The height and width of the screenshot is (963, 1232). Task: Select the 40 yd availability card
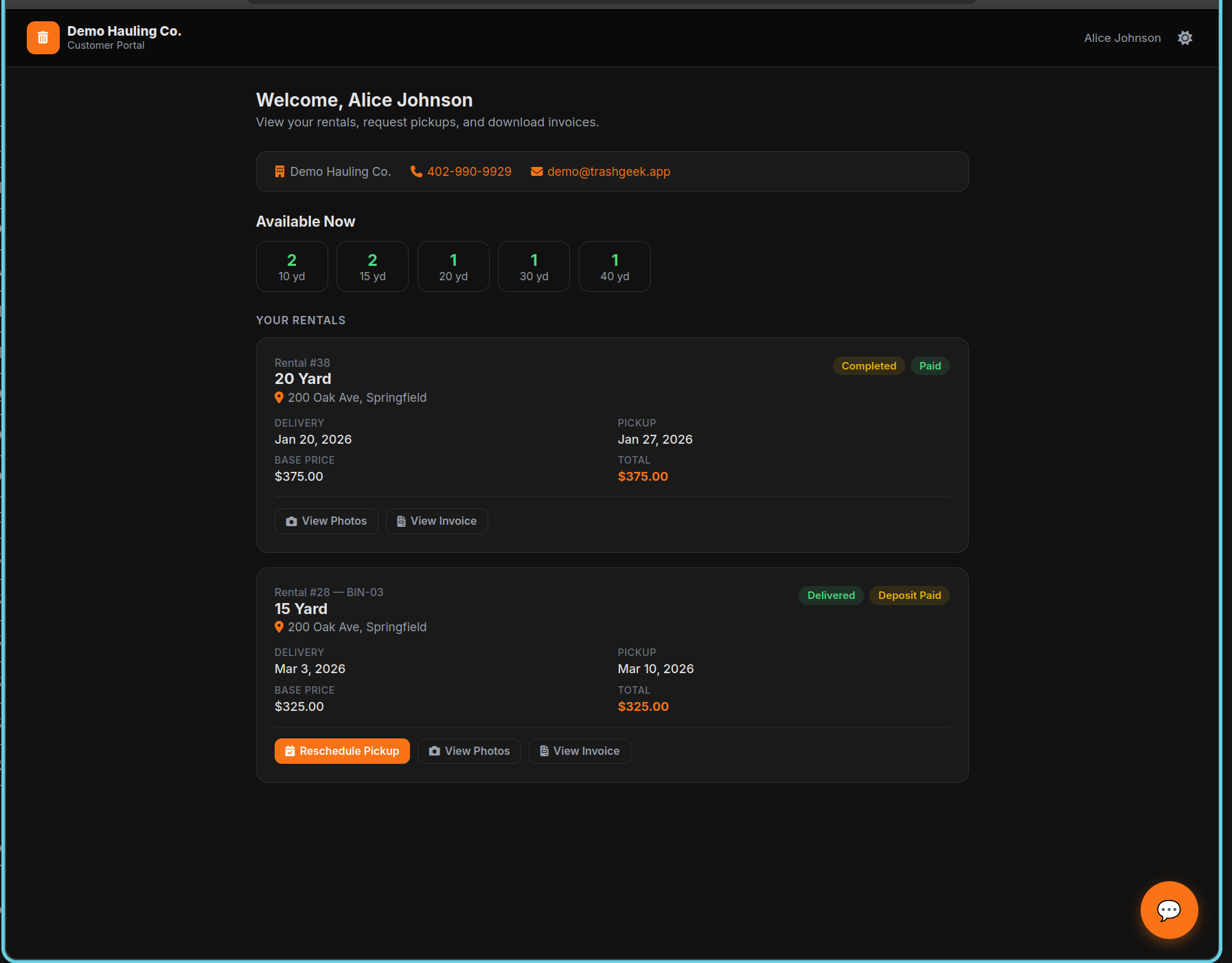click(x=614, y=267)
